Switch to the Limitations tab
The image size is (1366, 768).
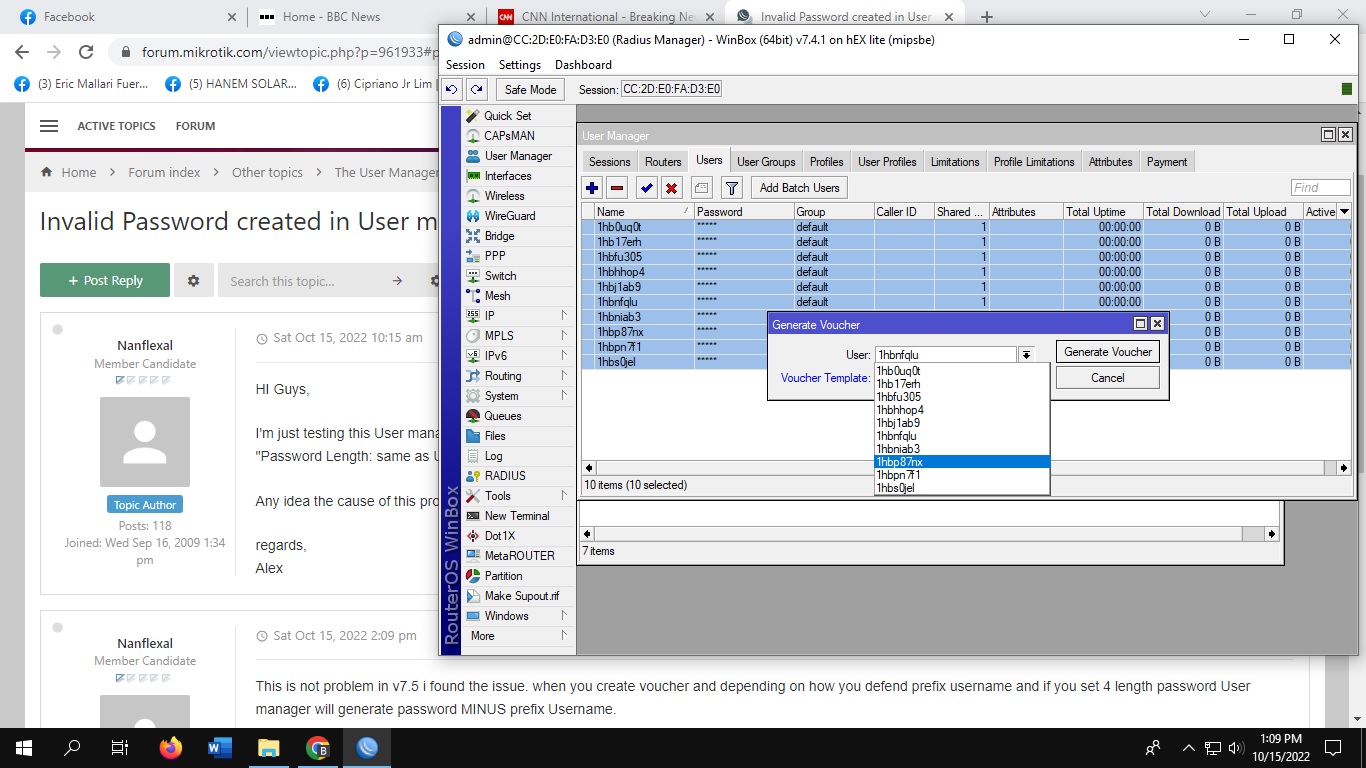(955, 162)
